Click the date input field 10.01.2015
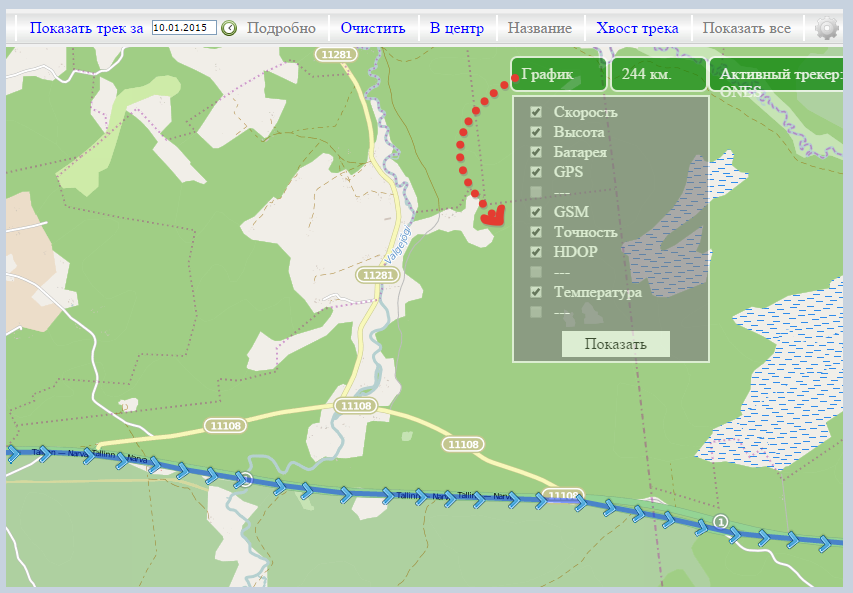 click(x=184, y=28)
